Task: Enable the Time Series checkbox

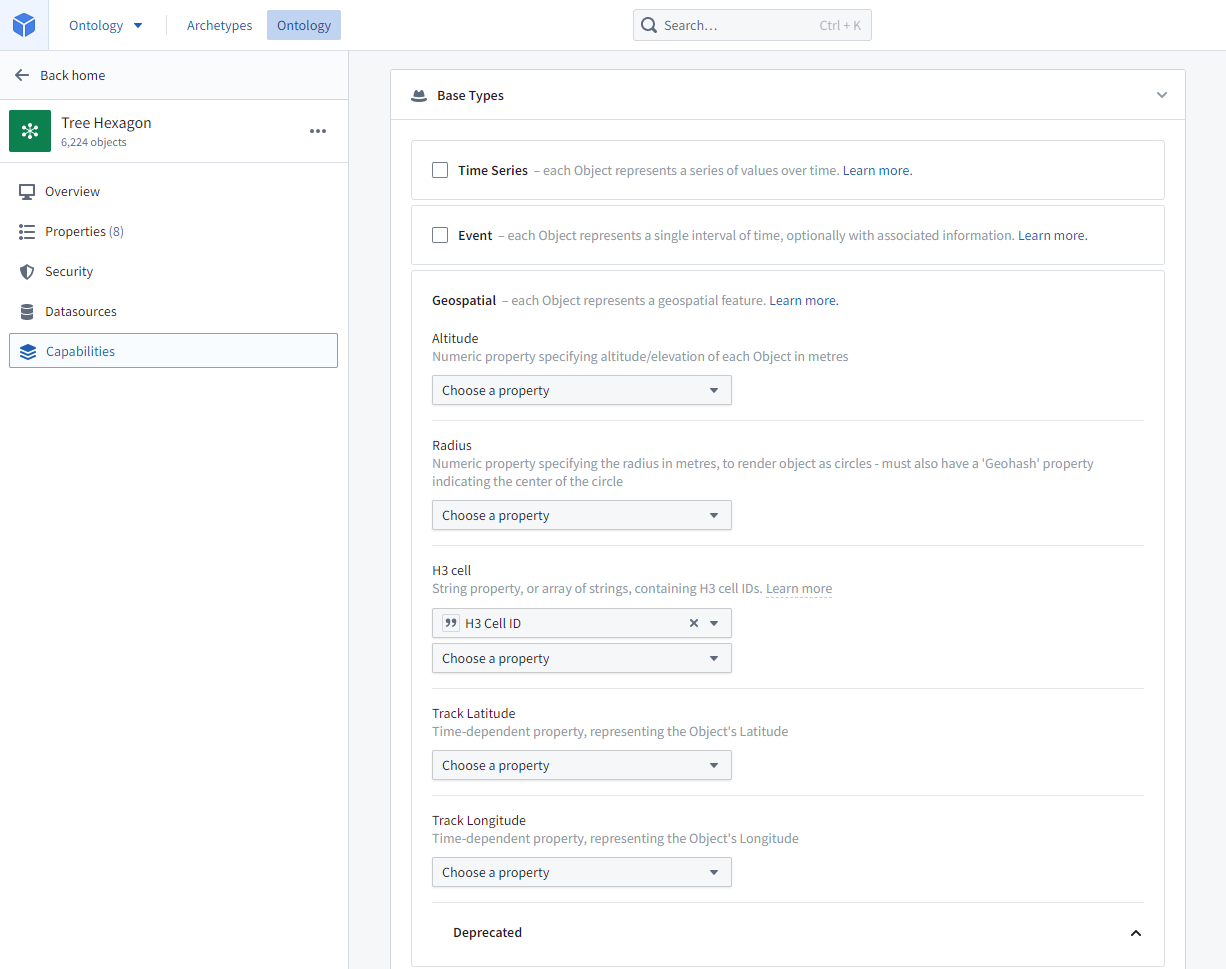Action: click(x=440, y=170)
